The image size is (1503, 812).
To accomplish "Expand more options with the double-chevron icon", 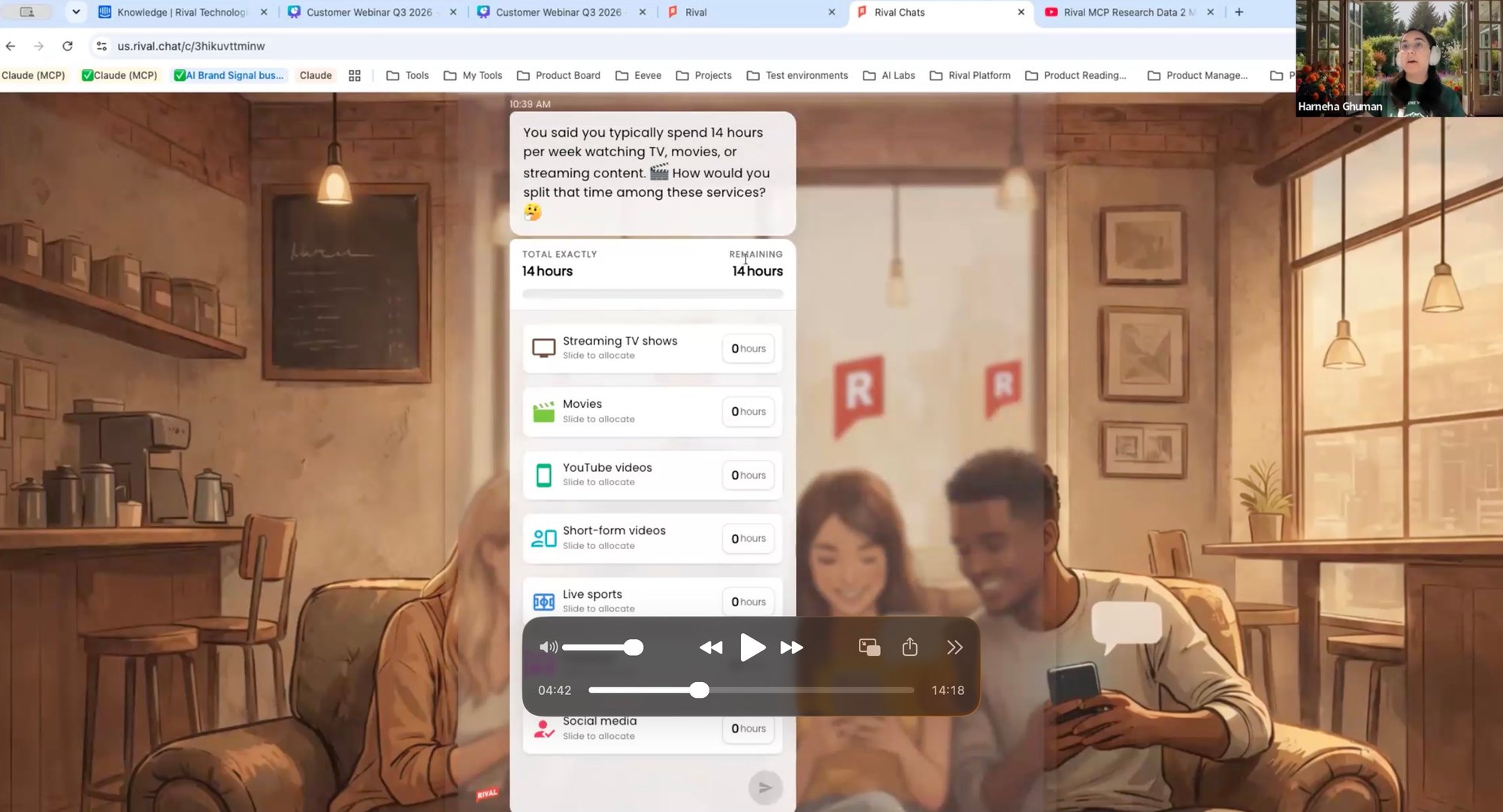I will [x=954, y=647].
